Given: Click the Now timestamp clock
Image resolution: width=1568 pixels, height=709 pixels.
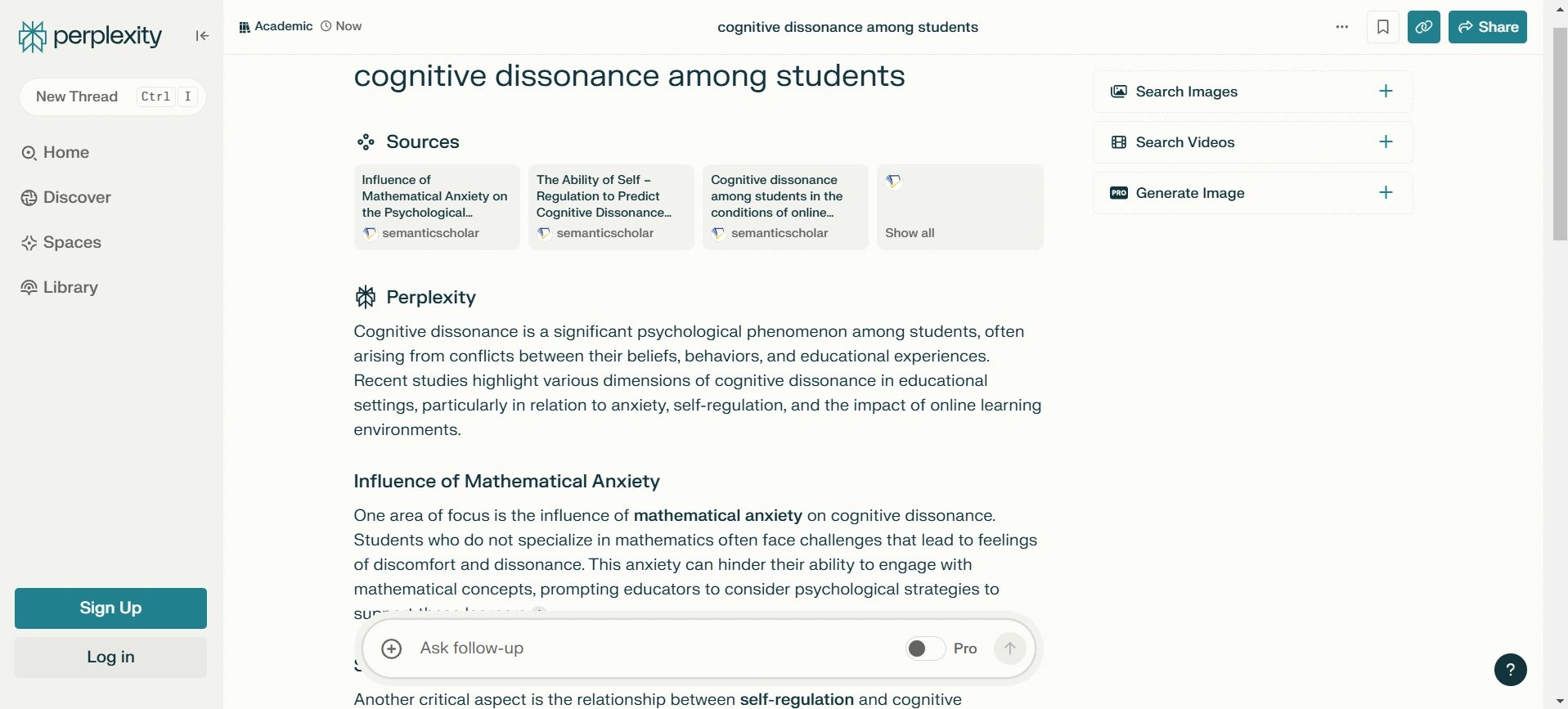Looking at the screenshot, I should pyautogui.click(x=341, y=27).
